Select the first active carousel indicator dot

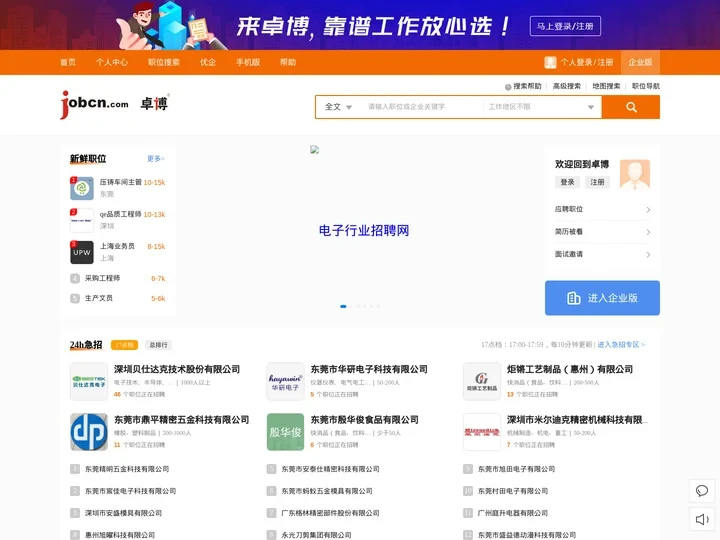click(343, 306)
